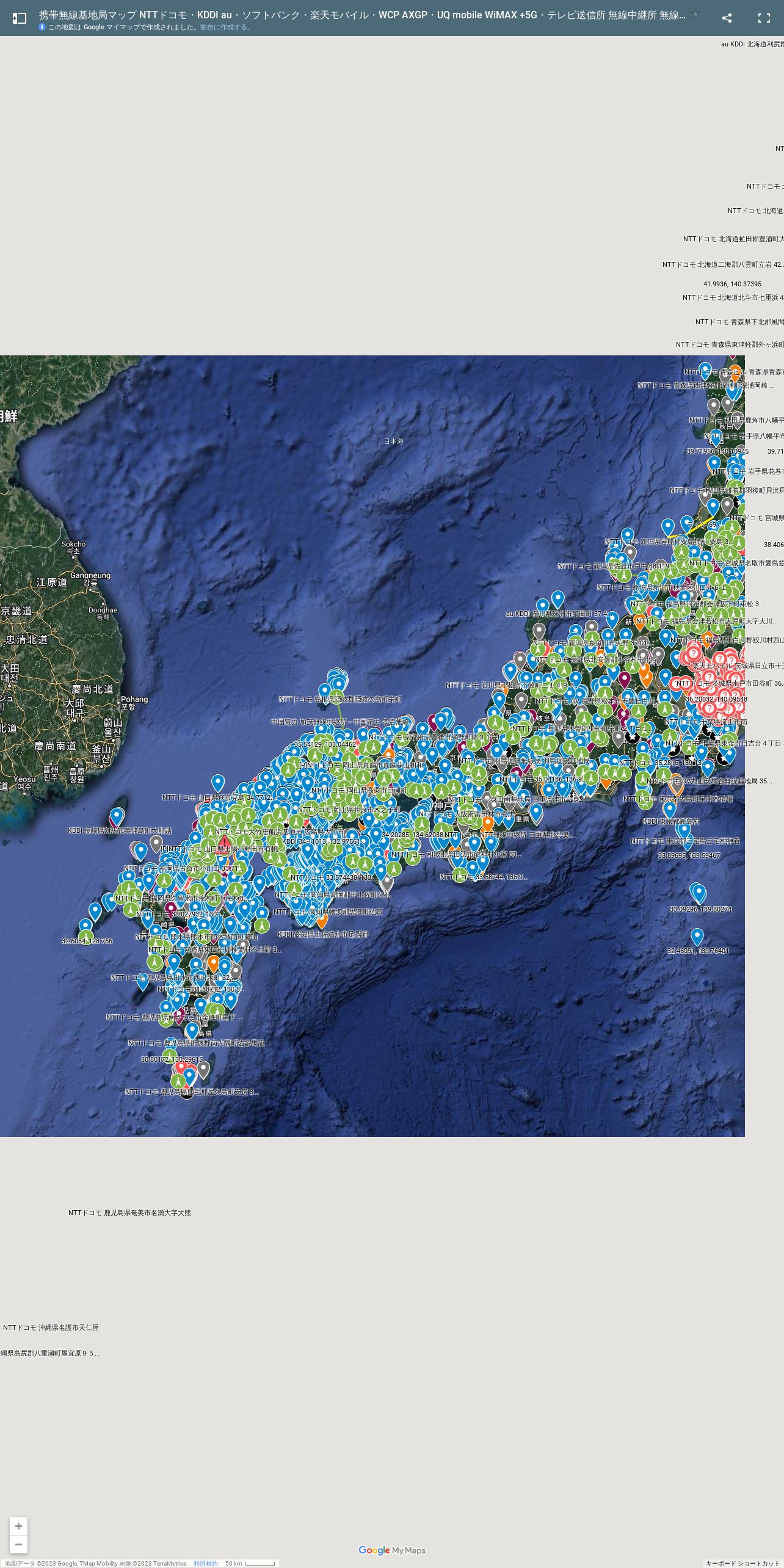The image size is (784, 1568).
Task: Open the map legend side panel
Action: click(19, 18)
